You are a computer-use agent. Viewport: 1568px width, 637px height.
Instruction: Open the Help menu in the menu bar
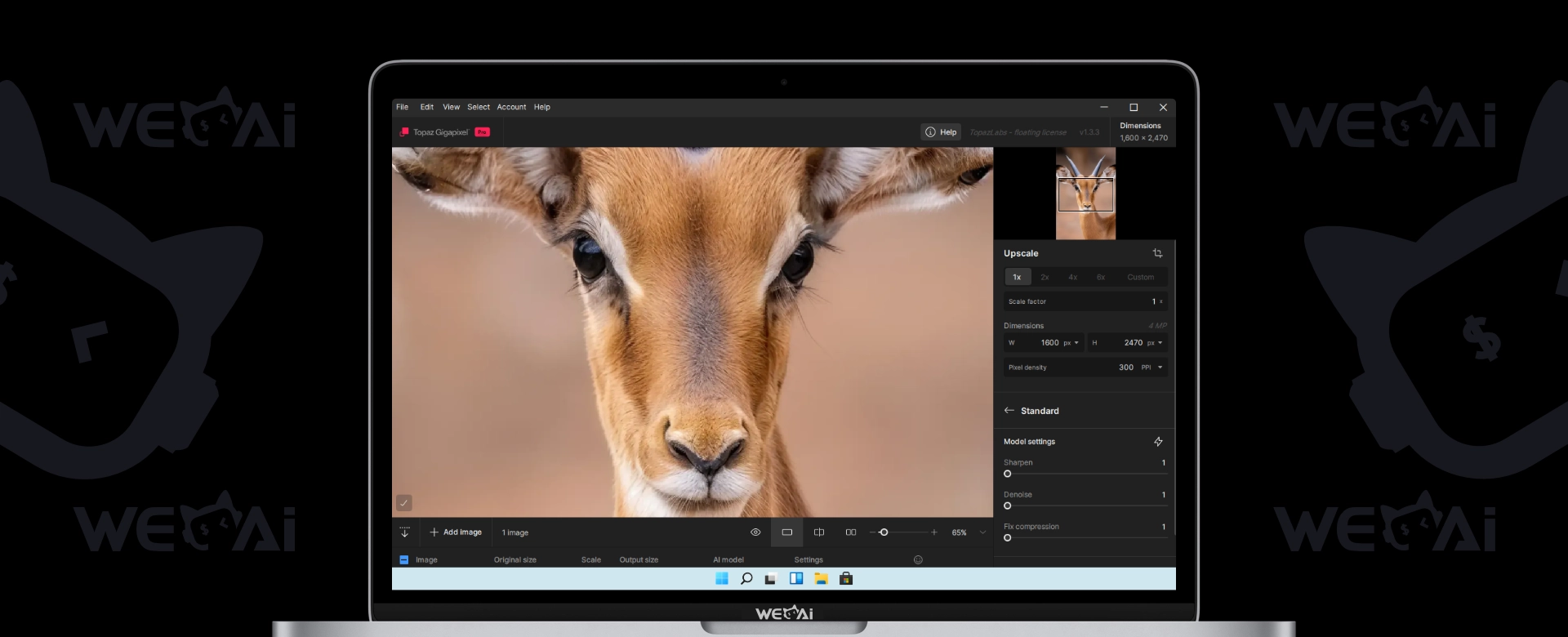coord(542,107)
